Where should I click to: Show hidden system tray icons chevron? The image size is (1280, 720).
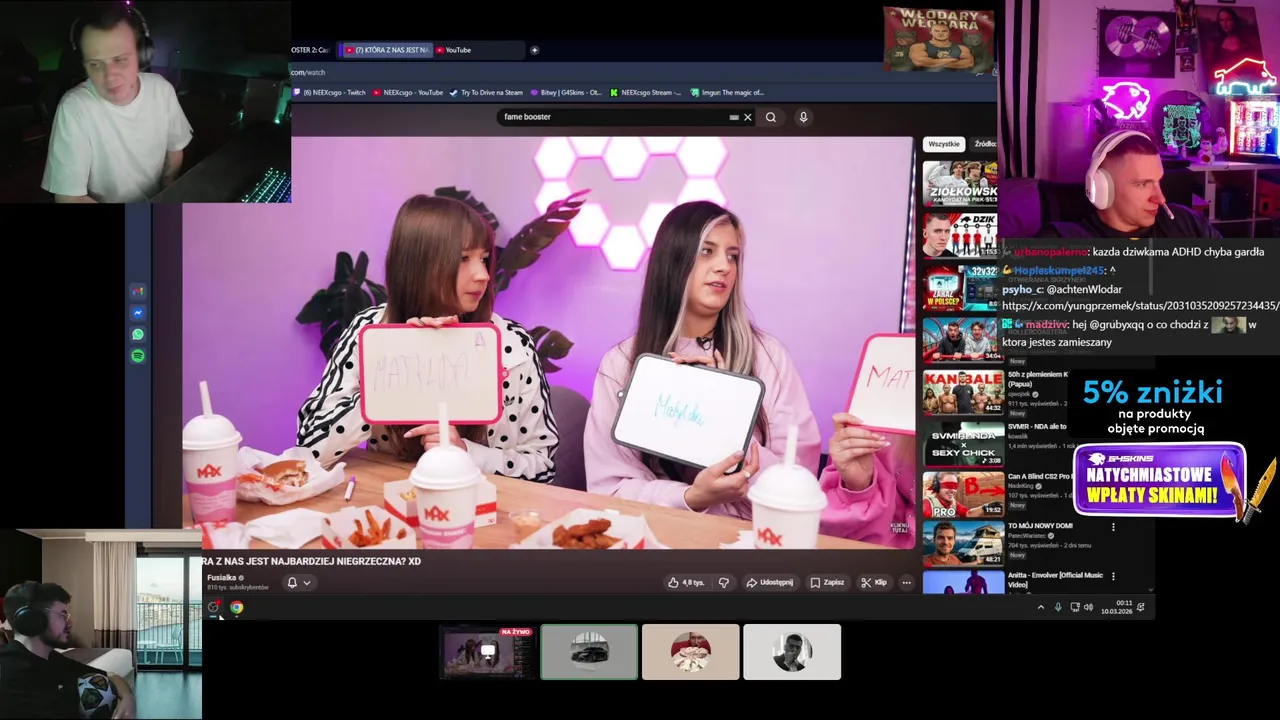click(1040, 607)
